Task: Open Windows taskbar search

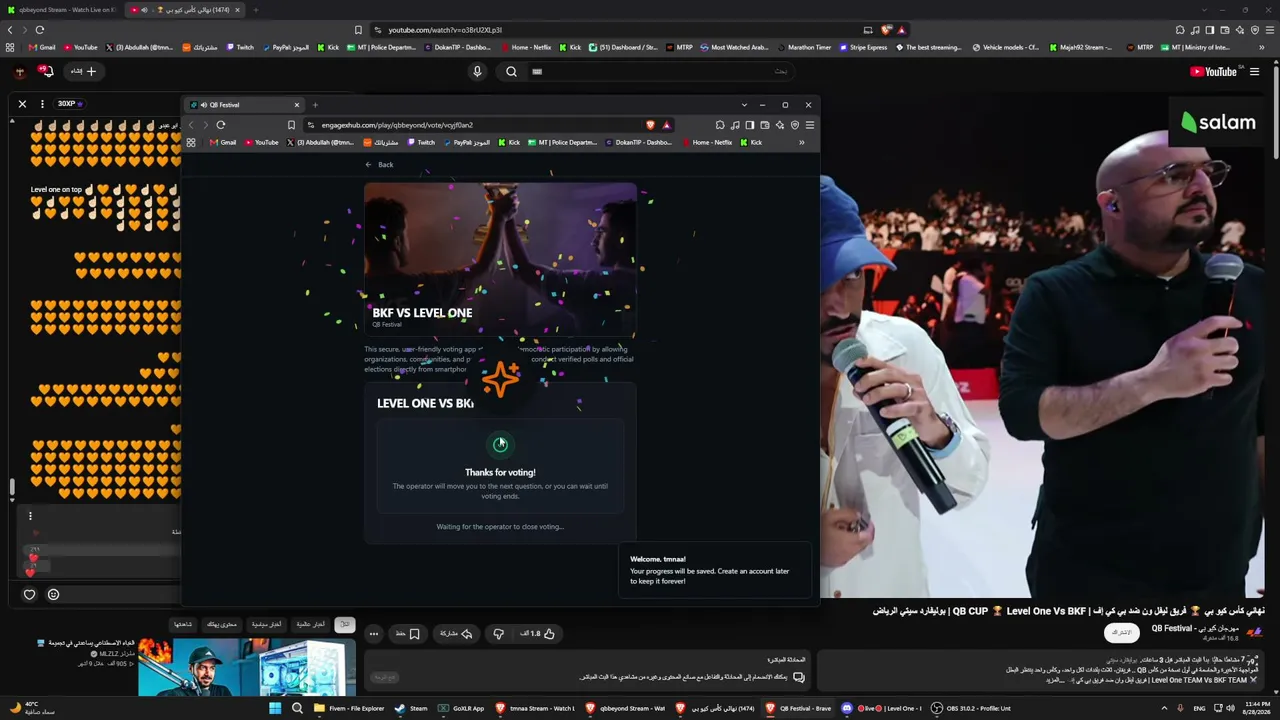Action: coord(297,708)
